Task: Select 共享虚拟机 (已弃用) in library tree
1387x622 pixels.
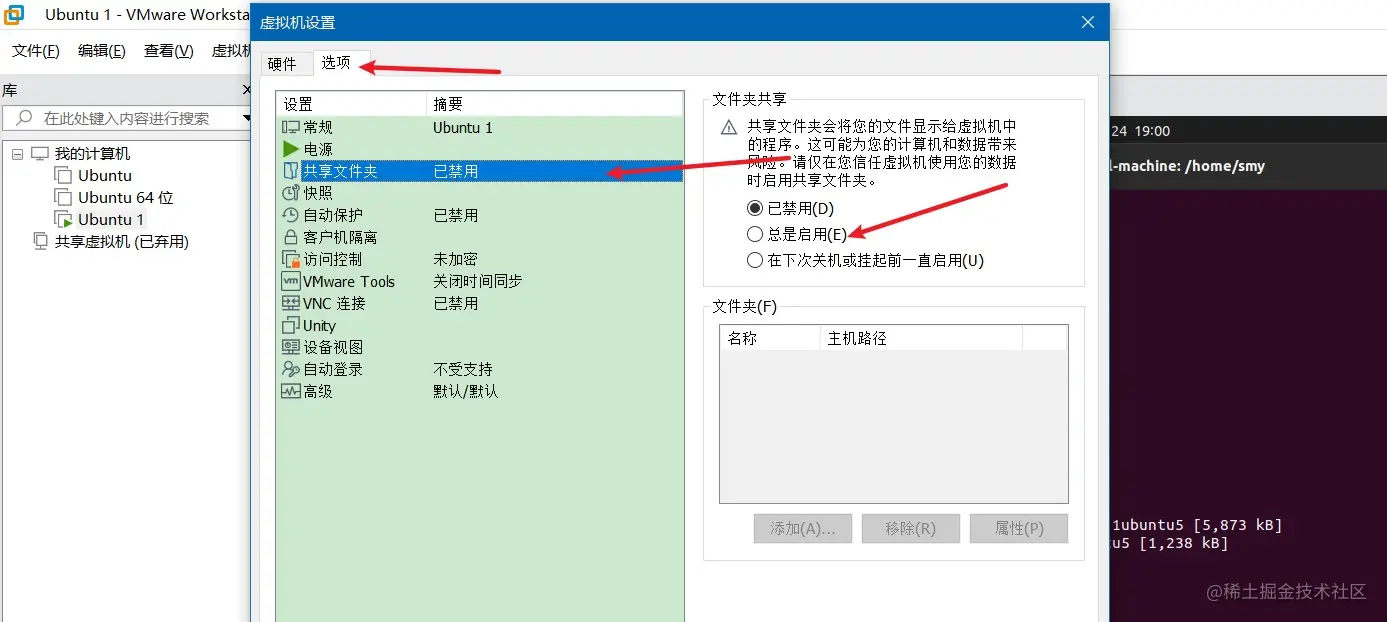Action: (122, 242)
